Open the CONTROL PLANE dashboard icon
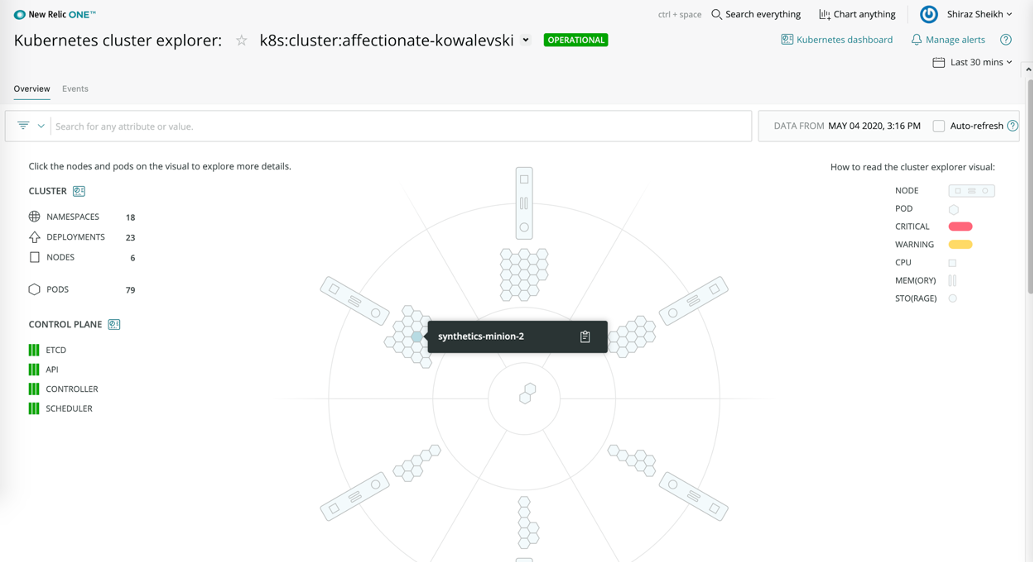Viewport: 1033px width, 562px height. click(x=114, y=324)
